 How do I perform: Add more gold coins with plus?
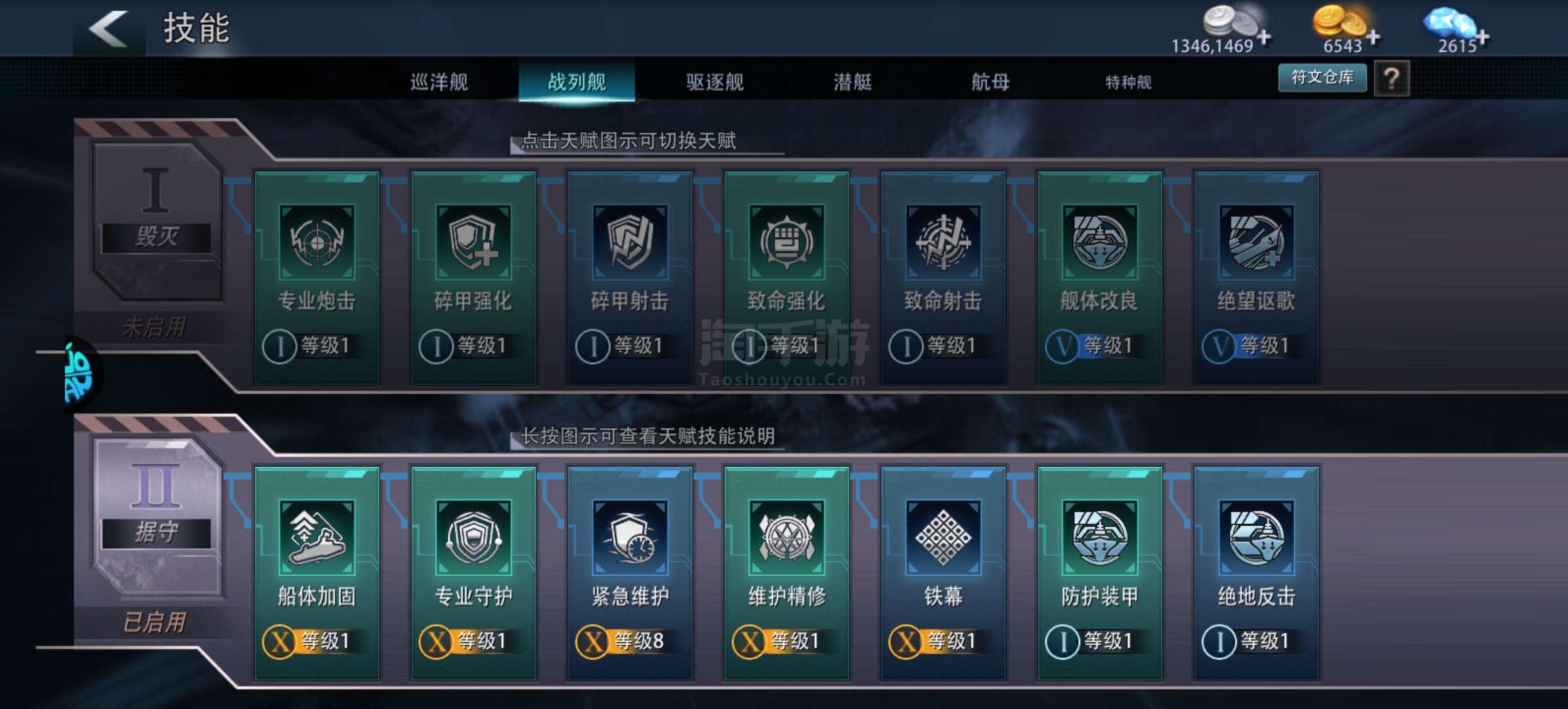[1373, 37]
